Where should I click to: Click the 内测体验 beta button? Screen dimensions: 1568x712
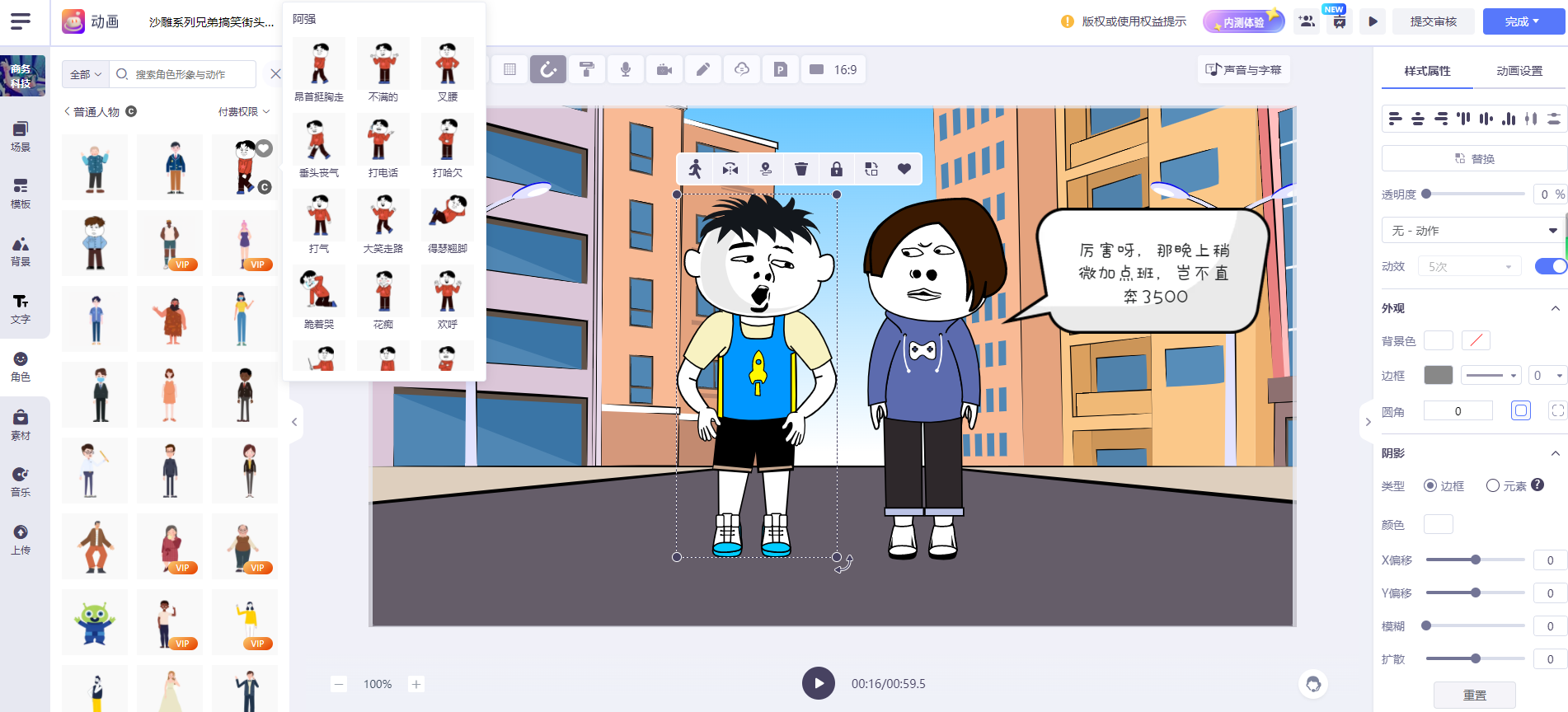[x=1243, y=21]
